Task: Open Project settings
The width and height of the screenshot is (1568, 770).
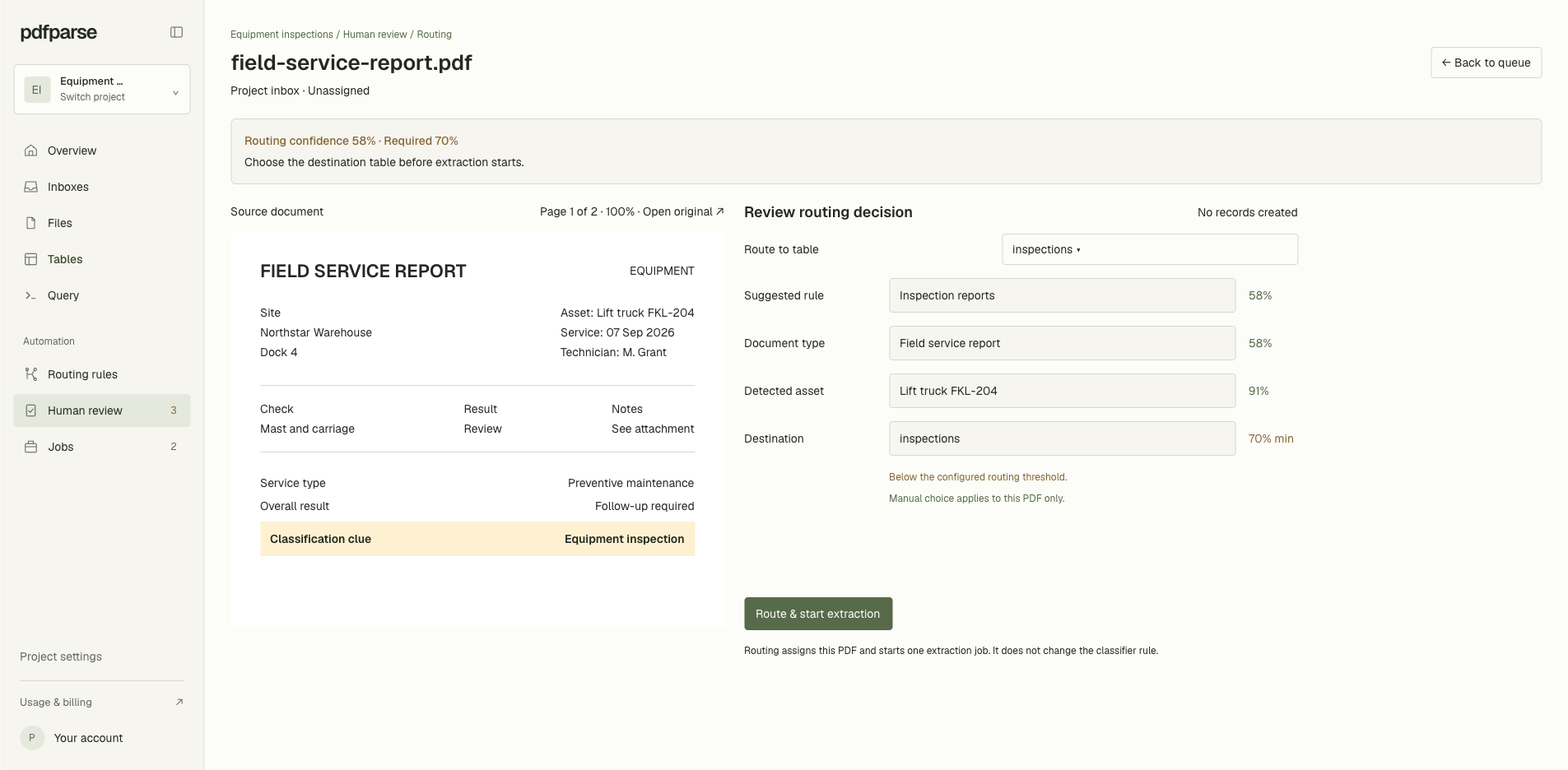Action: (x=61, y=656)
